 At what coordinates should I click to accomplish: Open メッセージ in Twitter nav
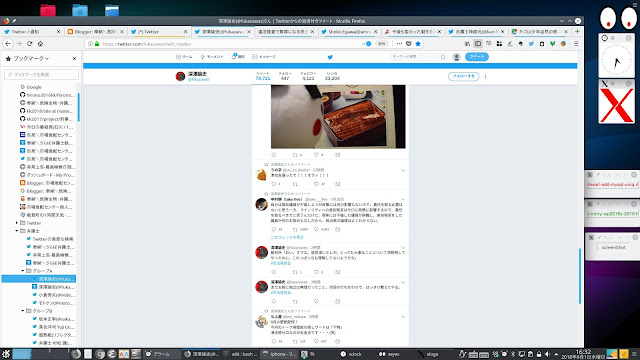[264, 57]
